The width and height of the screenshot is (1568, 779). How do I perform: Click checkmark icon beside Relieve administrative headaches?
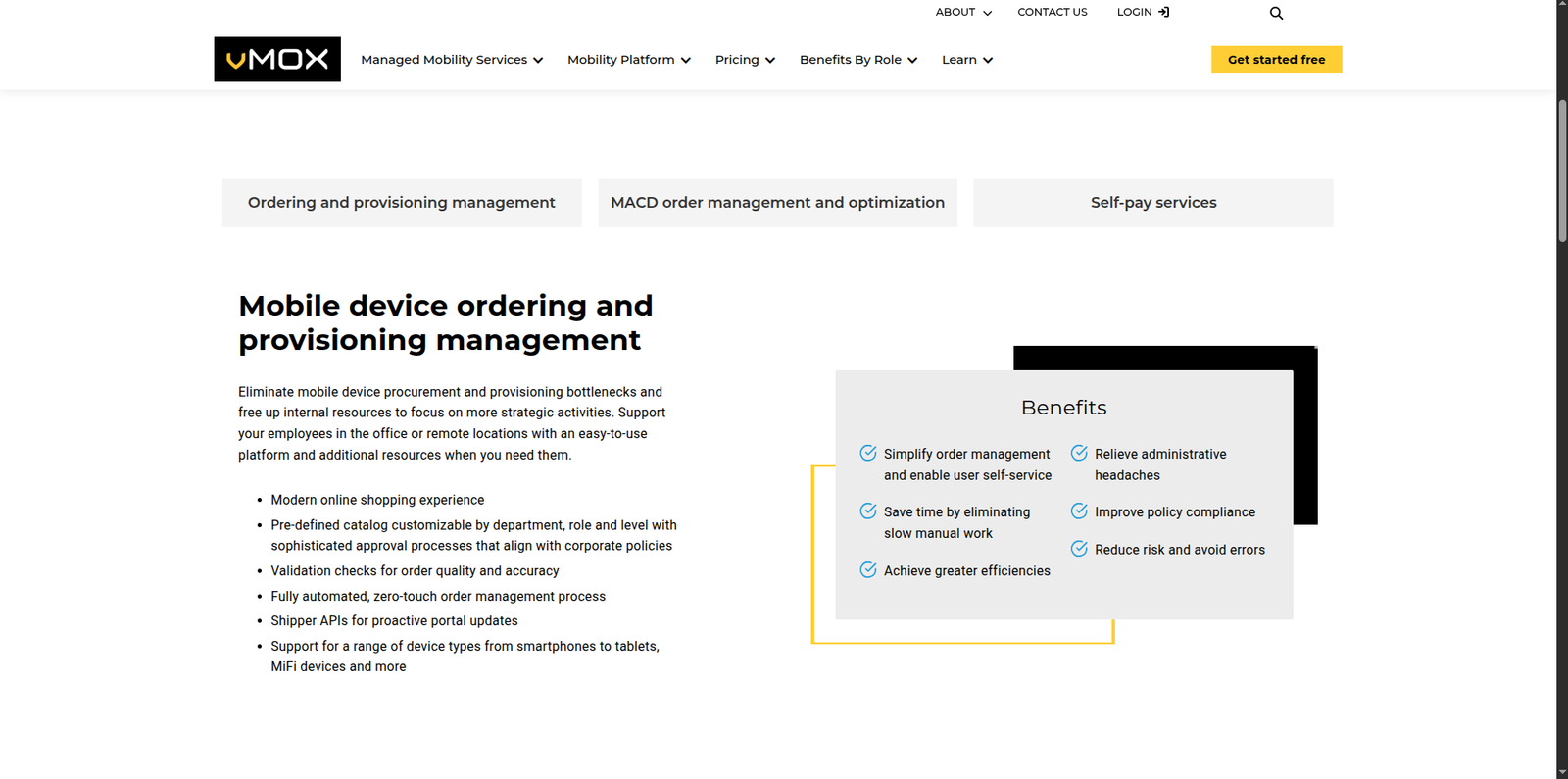pos(1079,453)
